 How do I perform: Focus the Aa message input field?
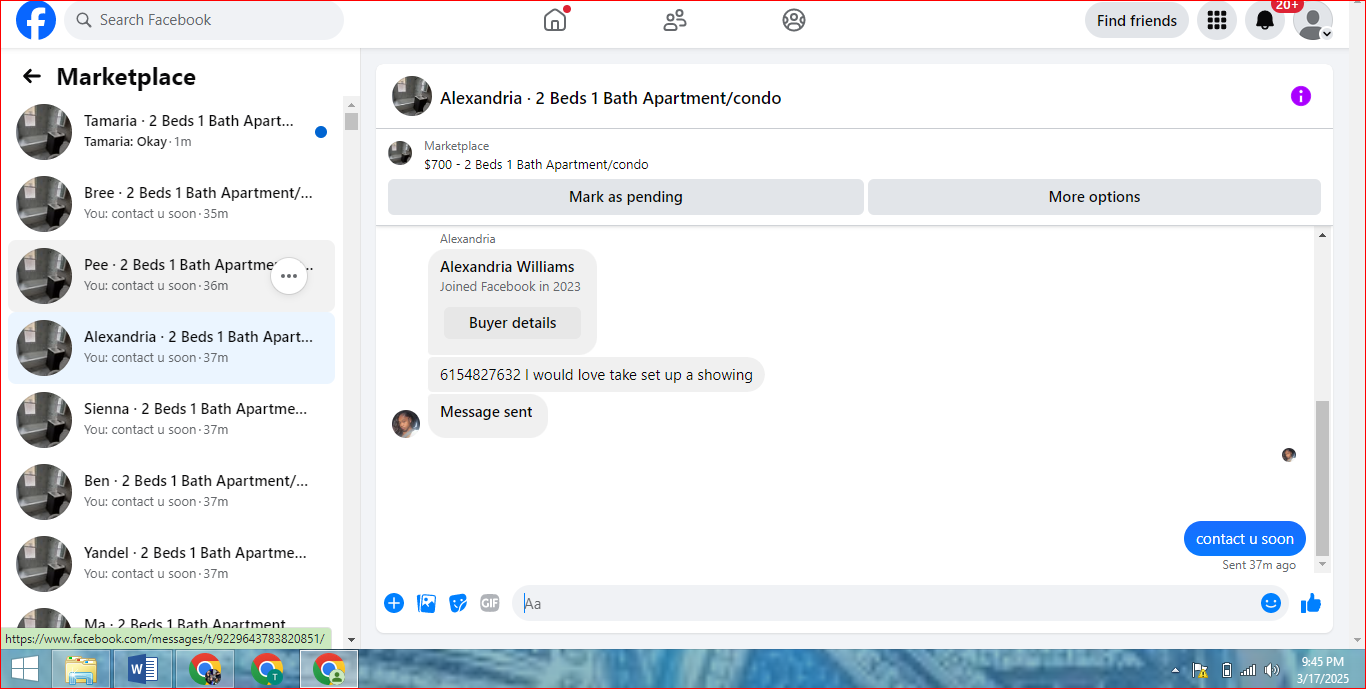coord(885,603)
